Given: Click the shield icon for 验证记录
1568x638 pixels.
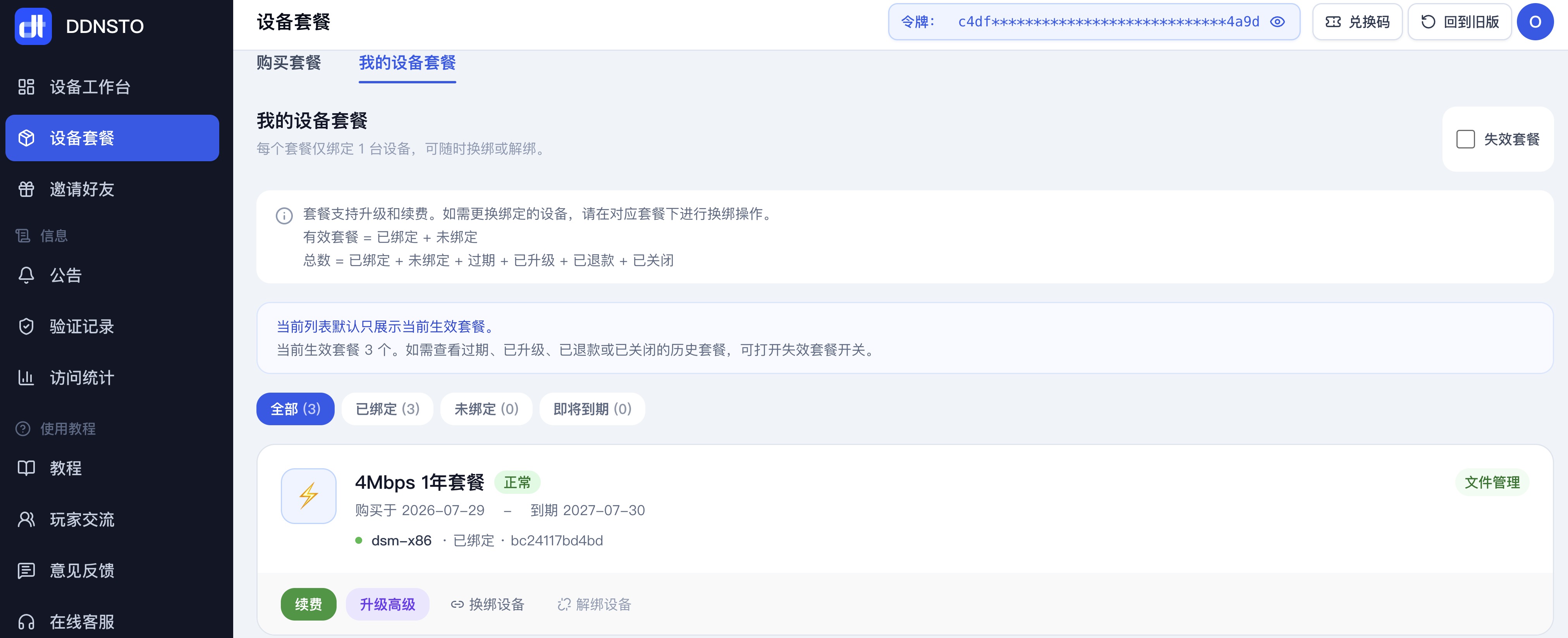Looking at the screenshot, I should point(26,327).
